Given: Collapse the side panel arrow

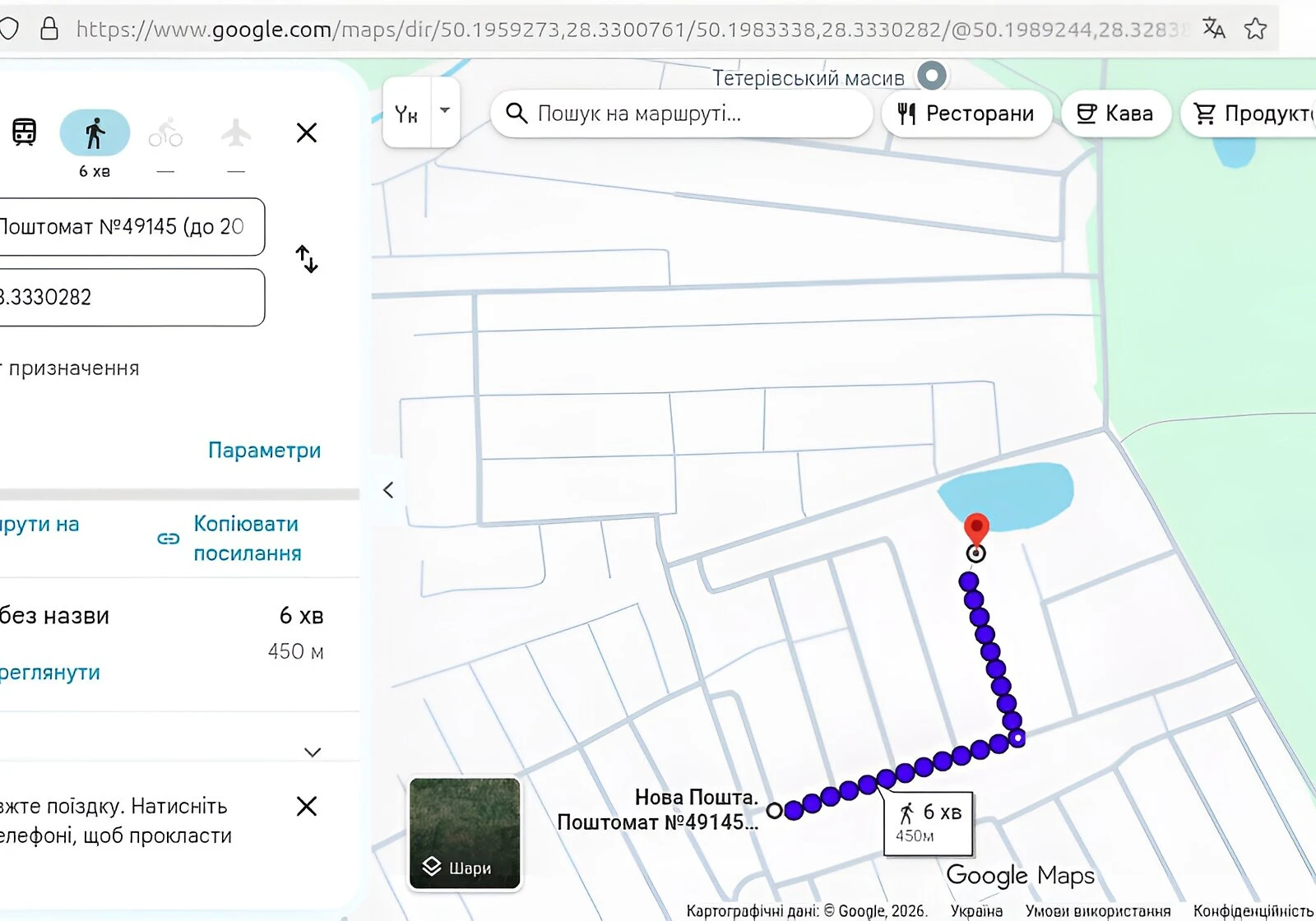Looking at the screenshot, I should pos(388,490).
